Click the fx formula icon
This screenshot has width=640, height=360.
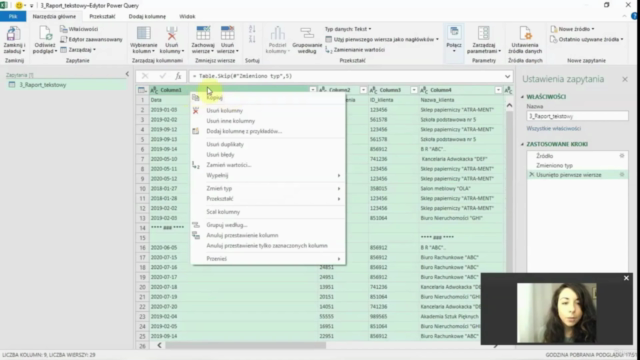[178, 76]
